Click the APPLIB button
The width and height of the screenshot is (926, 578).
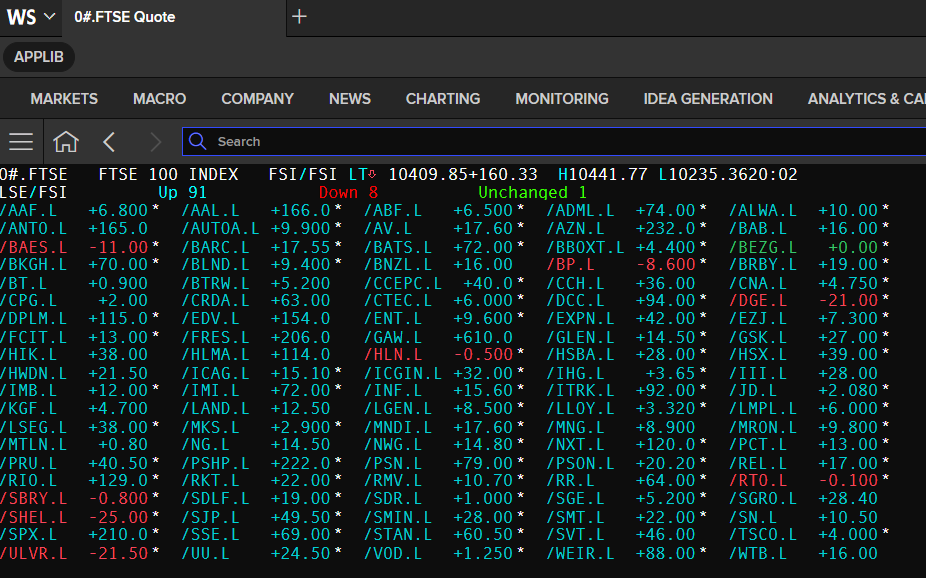(x=39, y=57)
